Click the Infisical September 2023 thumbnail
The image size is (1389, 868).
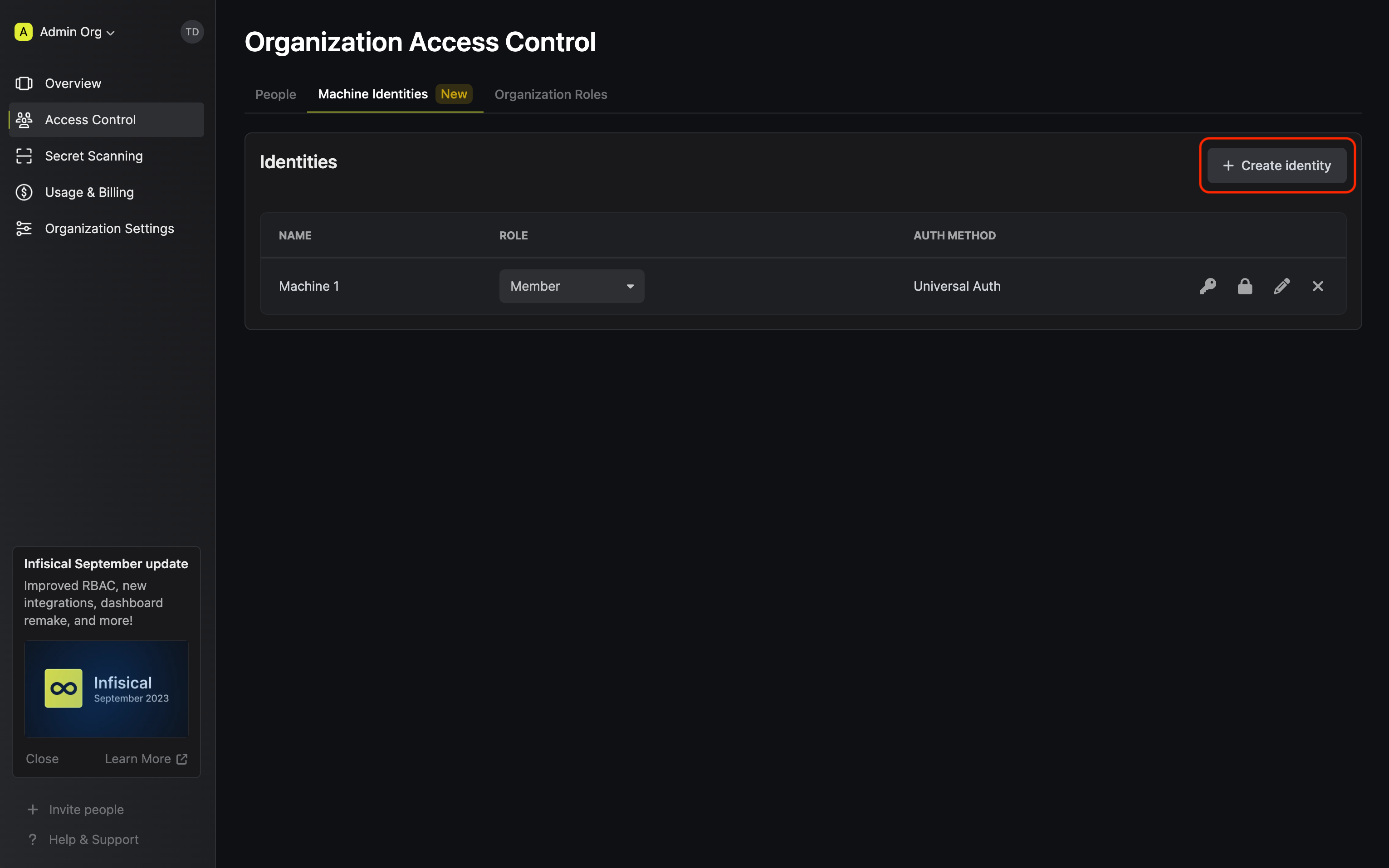click(106, 688)
